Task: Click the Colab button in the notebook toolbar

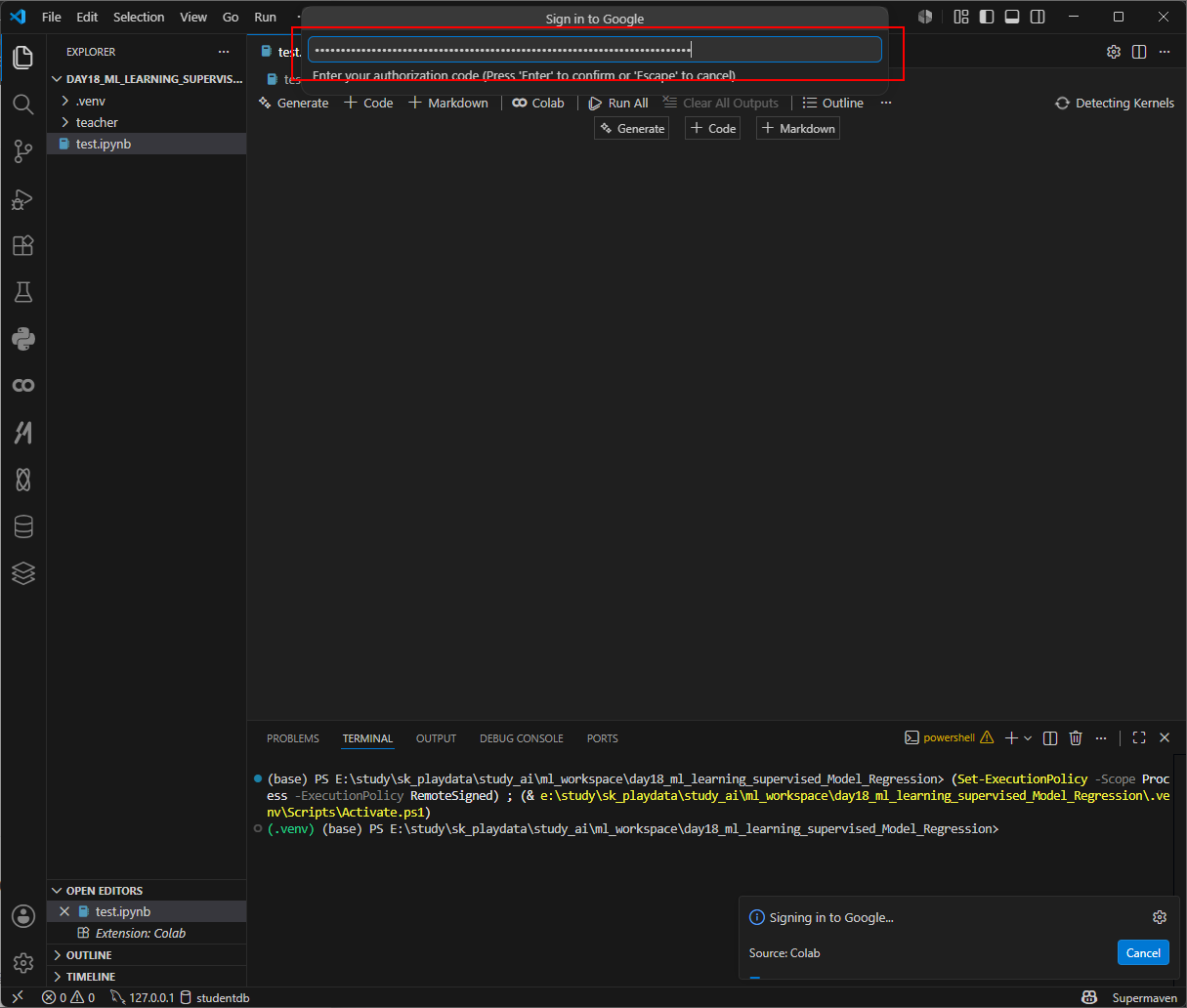Action: (538, 103)
